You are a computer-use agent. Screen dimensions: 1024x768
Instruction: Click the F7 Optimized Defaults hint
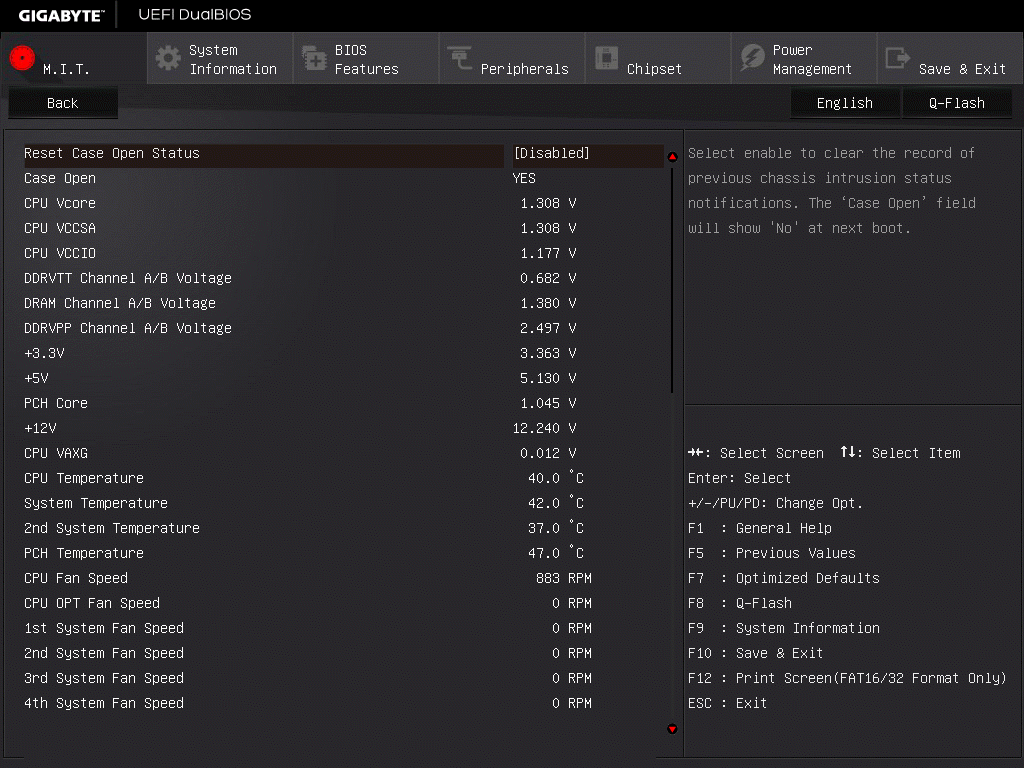point(784,578)
